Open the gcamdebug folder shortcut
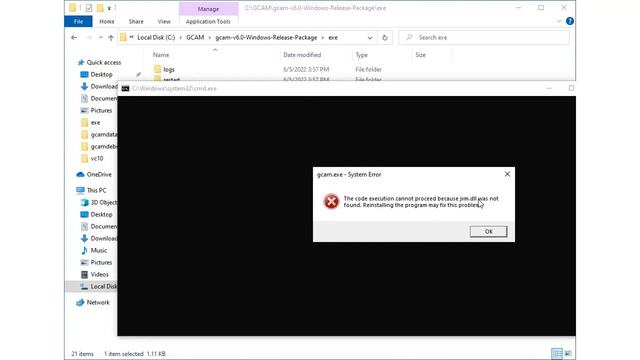Viewport: 640px width, 360px height. (99, 146)
